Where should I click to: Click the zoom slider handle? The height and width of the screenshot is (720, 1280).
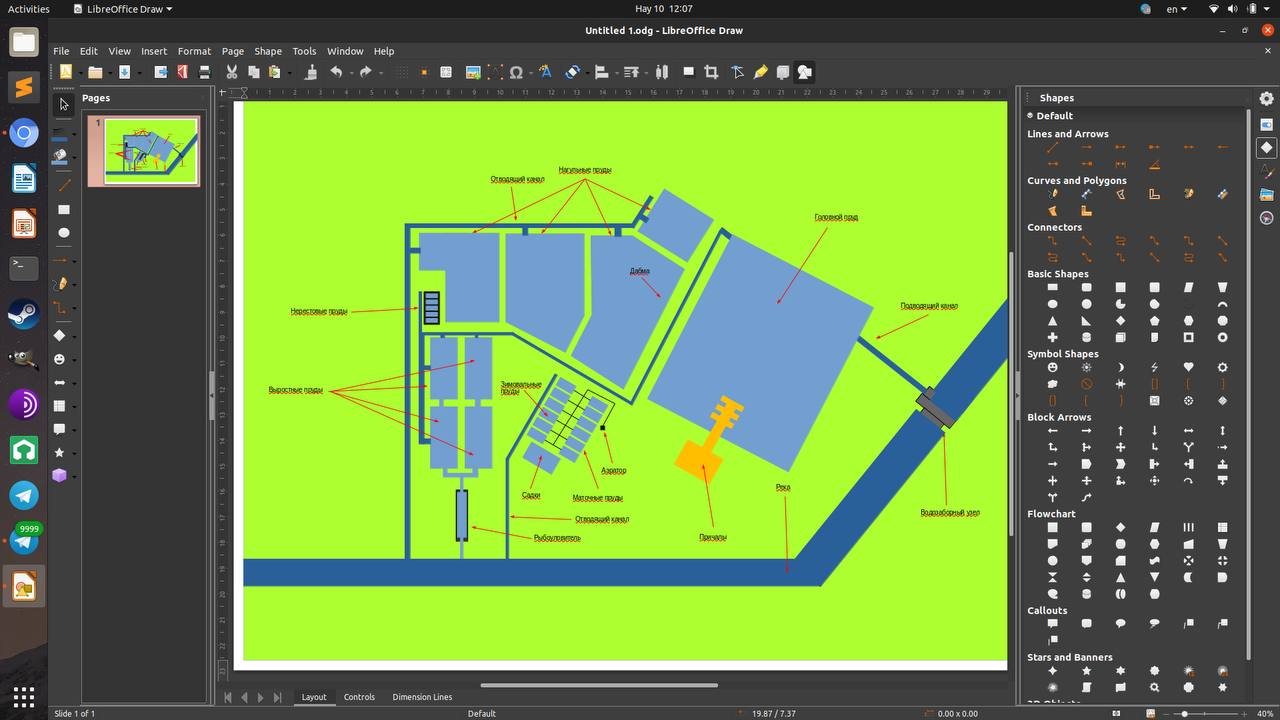pos(1183,713)
